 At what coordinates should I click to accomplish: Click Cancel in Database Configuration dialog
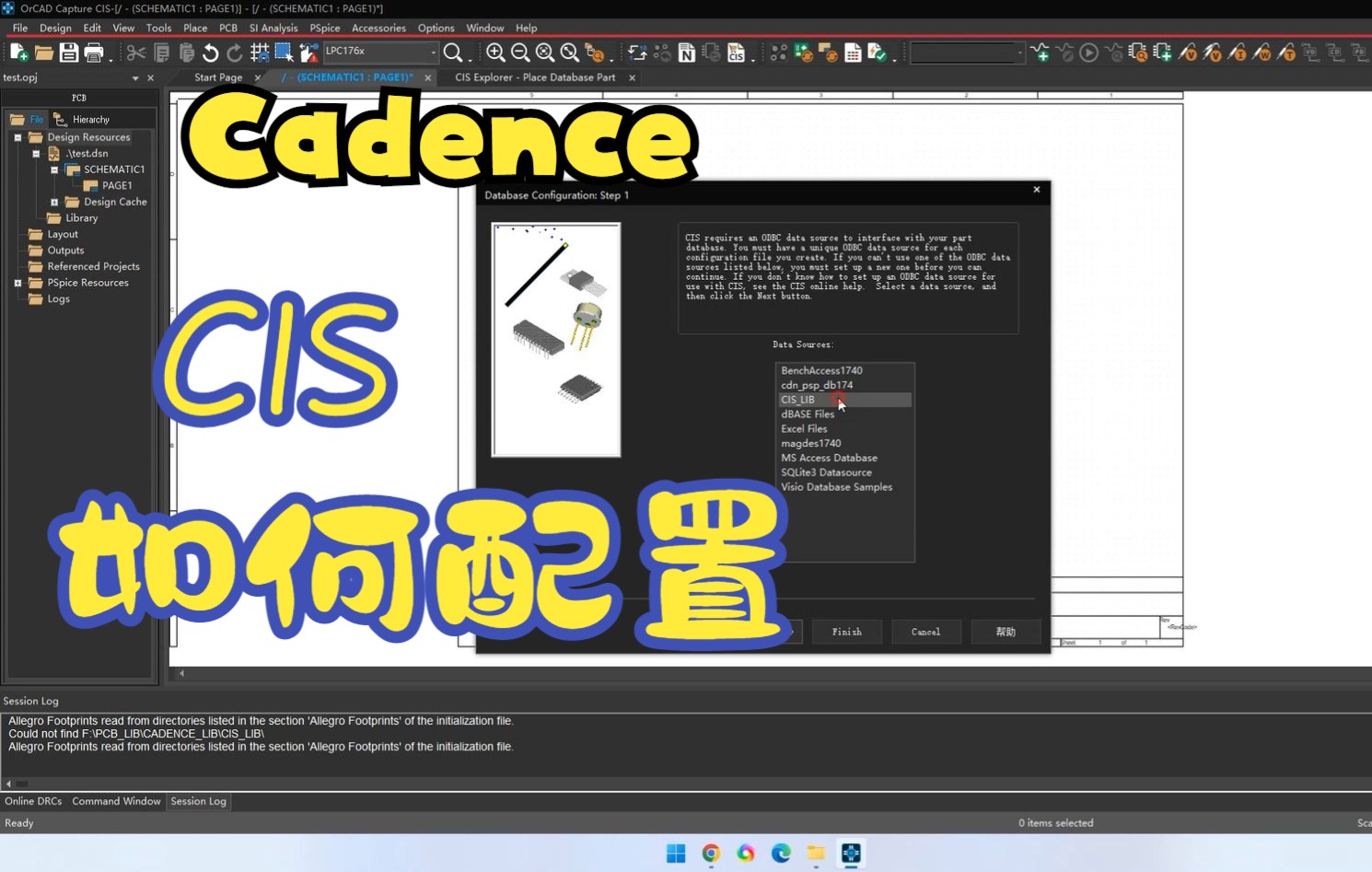(x=925, y=632)
